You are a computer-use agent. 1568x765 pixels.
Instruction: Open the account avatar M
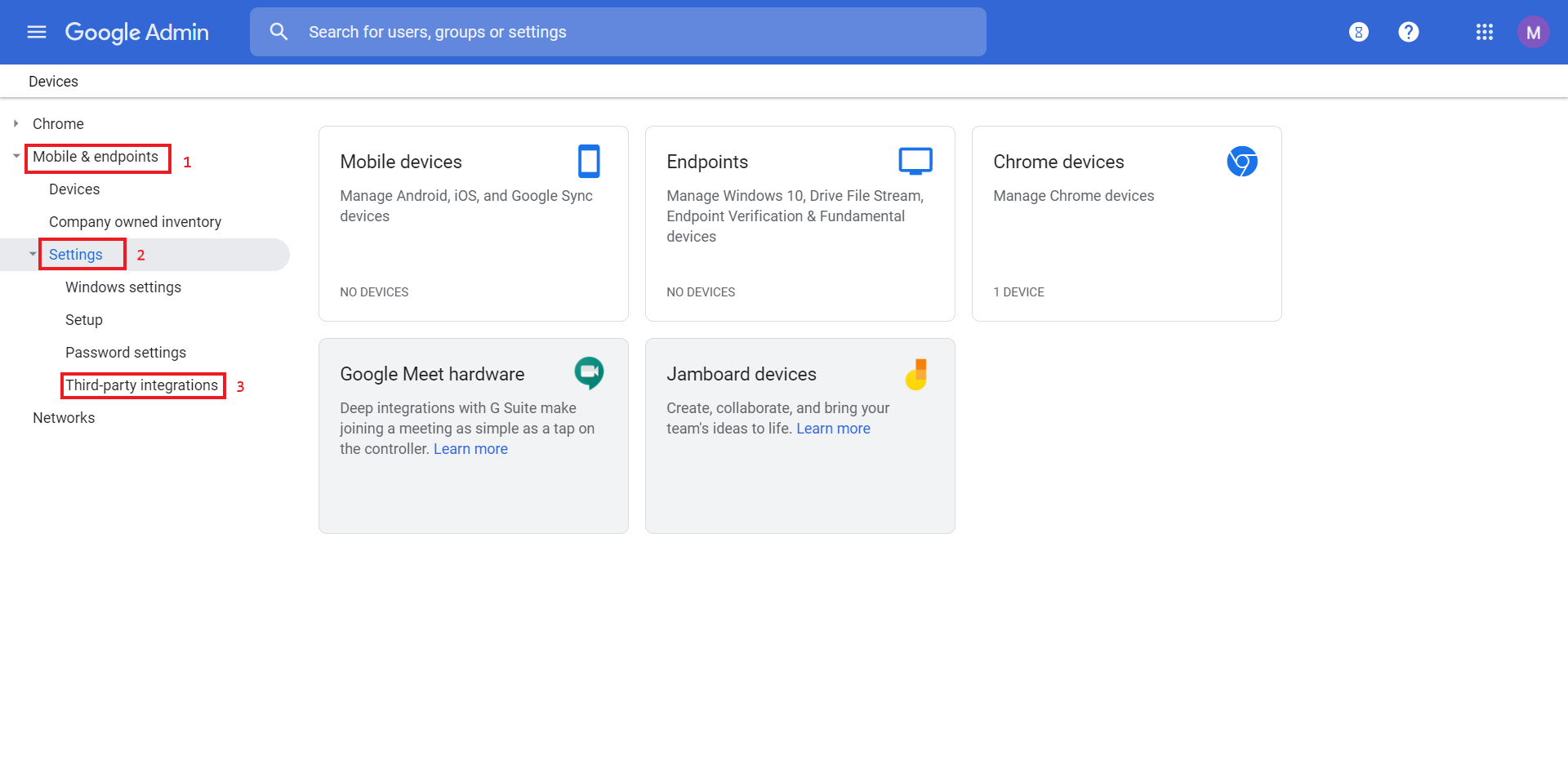coord(1533,33)
